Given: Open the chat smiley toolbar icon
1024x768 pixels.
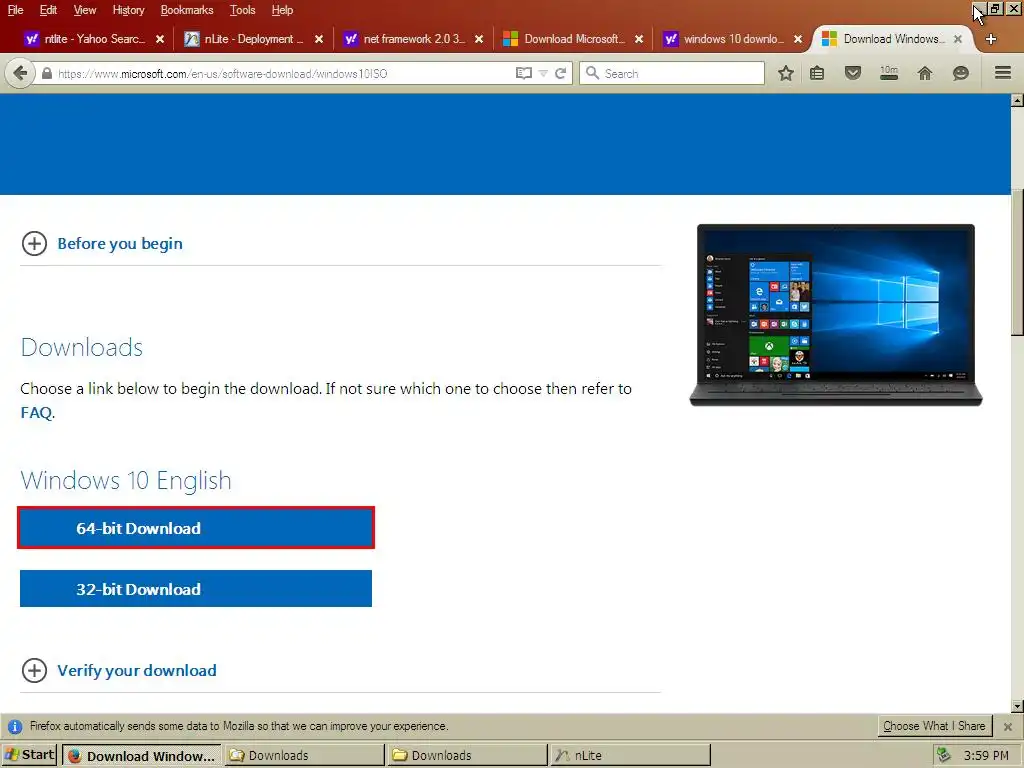Looking at the screenshot, I should click(x=960, y=73).
